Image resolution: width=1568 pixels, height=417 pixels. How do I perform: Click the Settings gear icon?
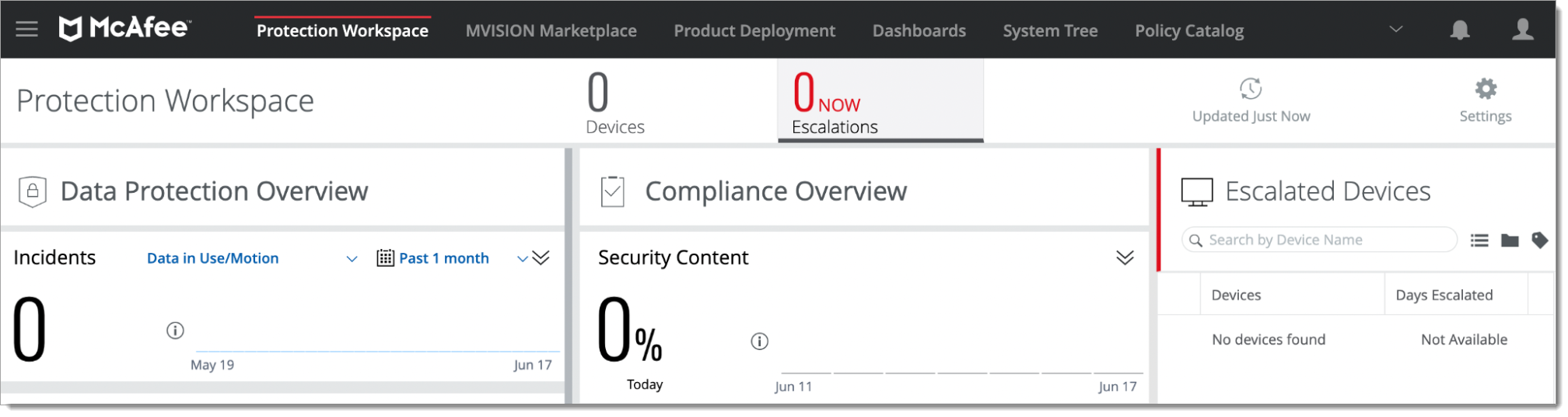(x=1486, y=89)
